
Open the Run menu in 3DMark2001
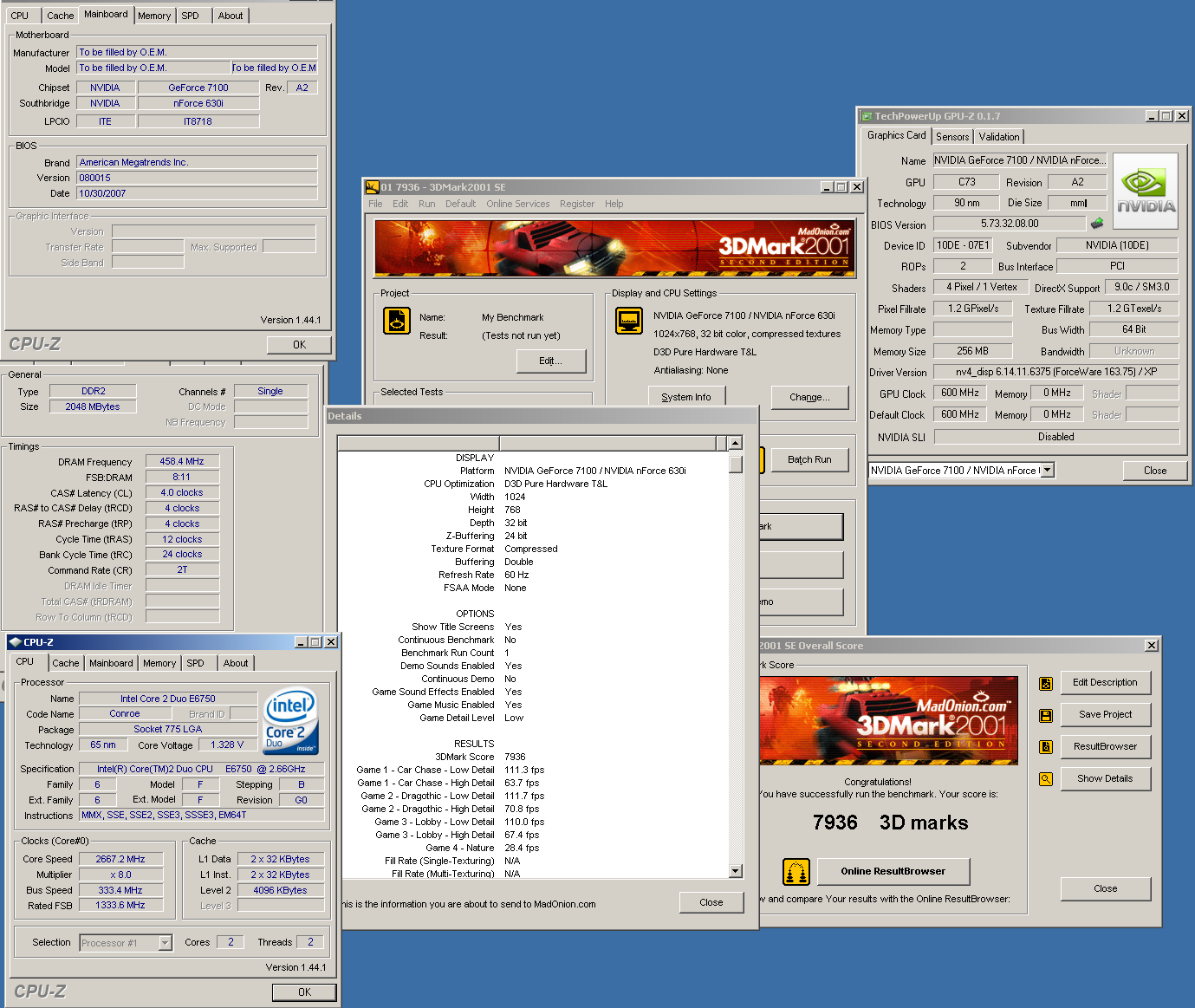click(x=426, y=204)
